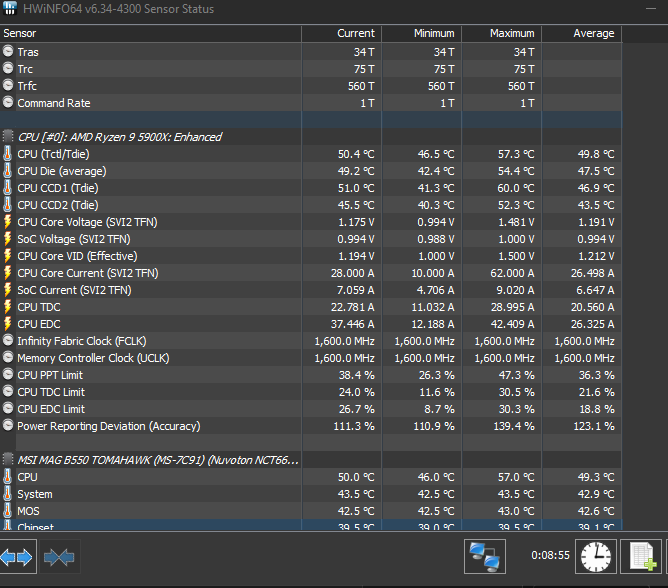Image resolution: width=668 pixels, height=588 pixels.
Task: Click lightning icon of CPU EDC row
Action: 7,324
